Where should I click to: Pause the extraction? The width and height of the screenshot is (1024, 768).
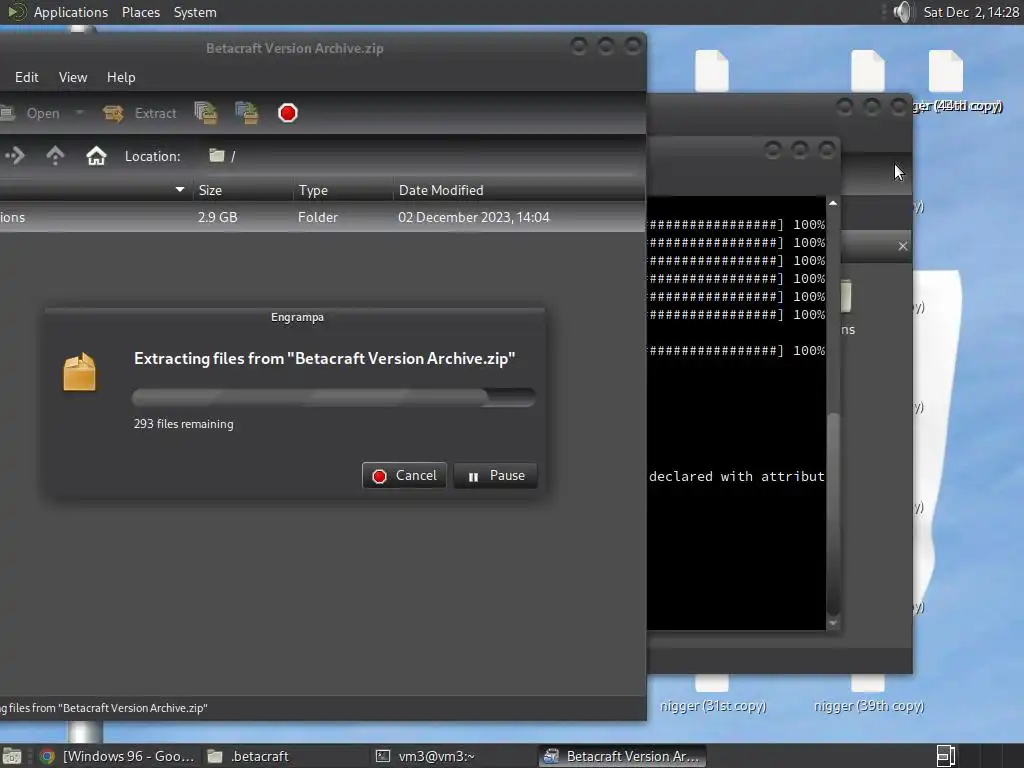496,475
